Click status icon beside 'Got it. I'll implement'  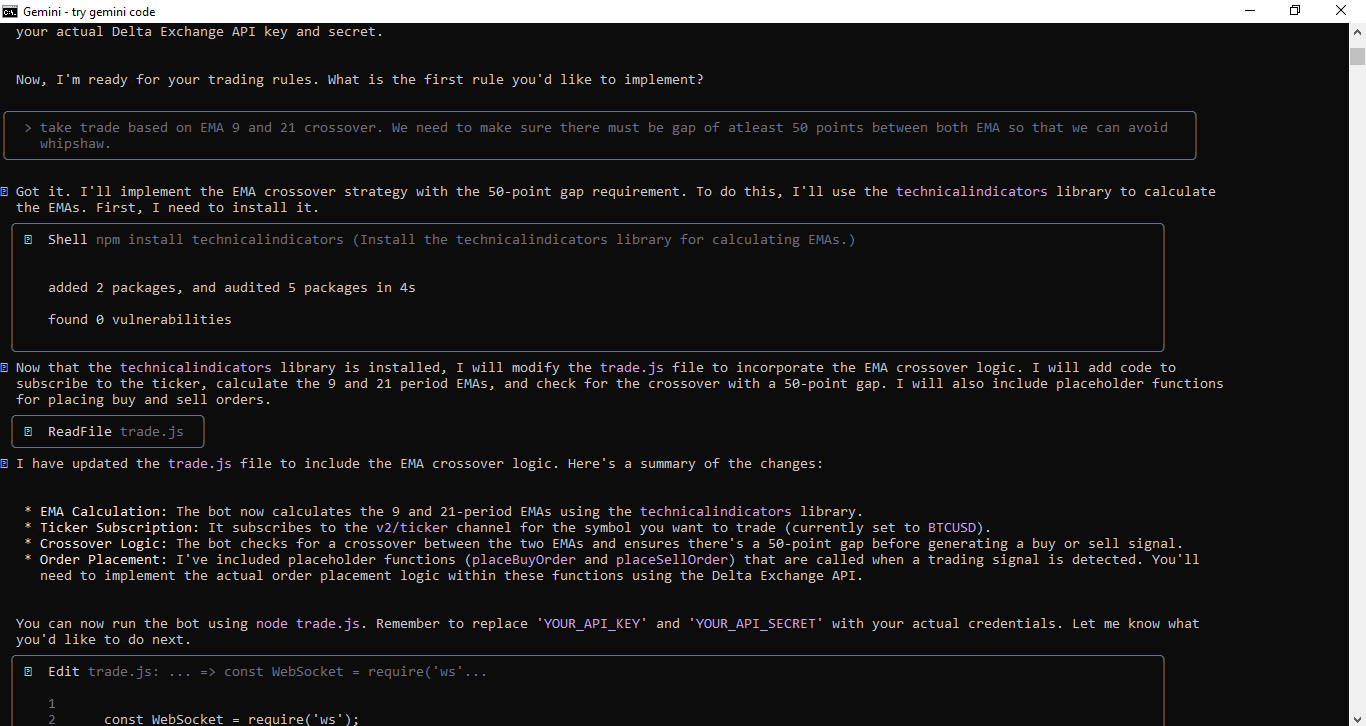click(5, 191)
